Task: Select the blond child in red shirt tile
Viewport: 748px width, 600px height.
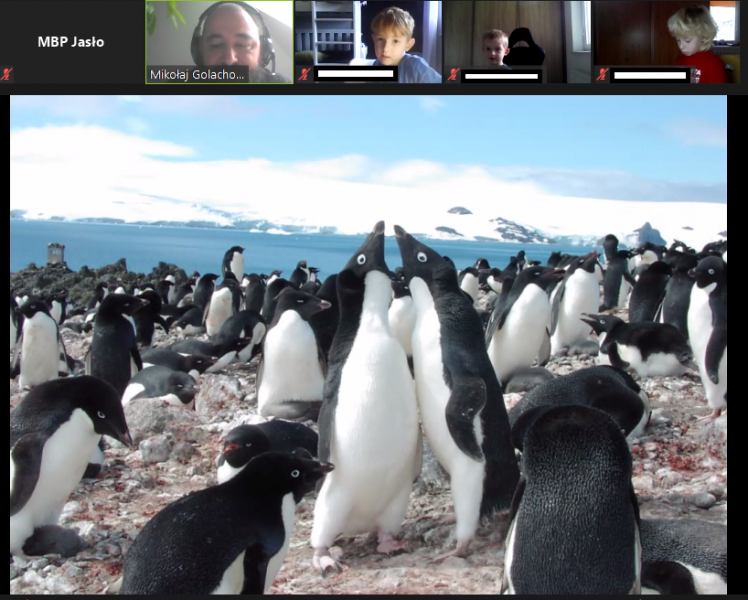Action: 666,42
